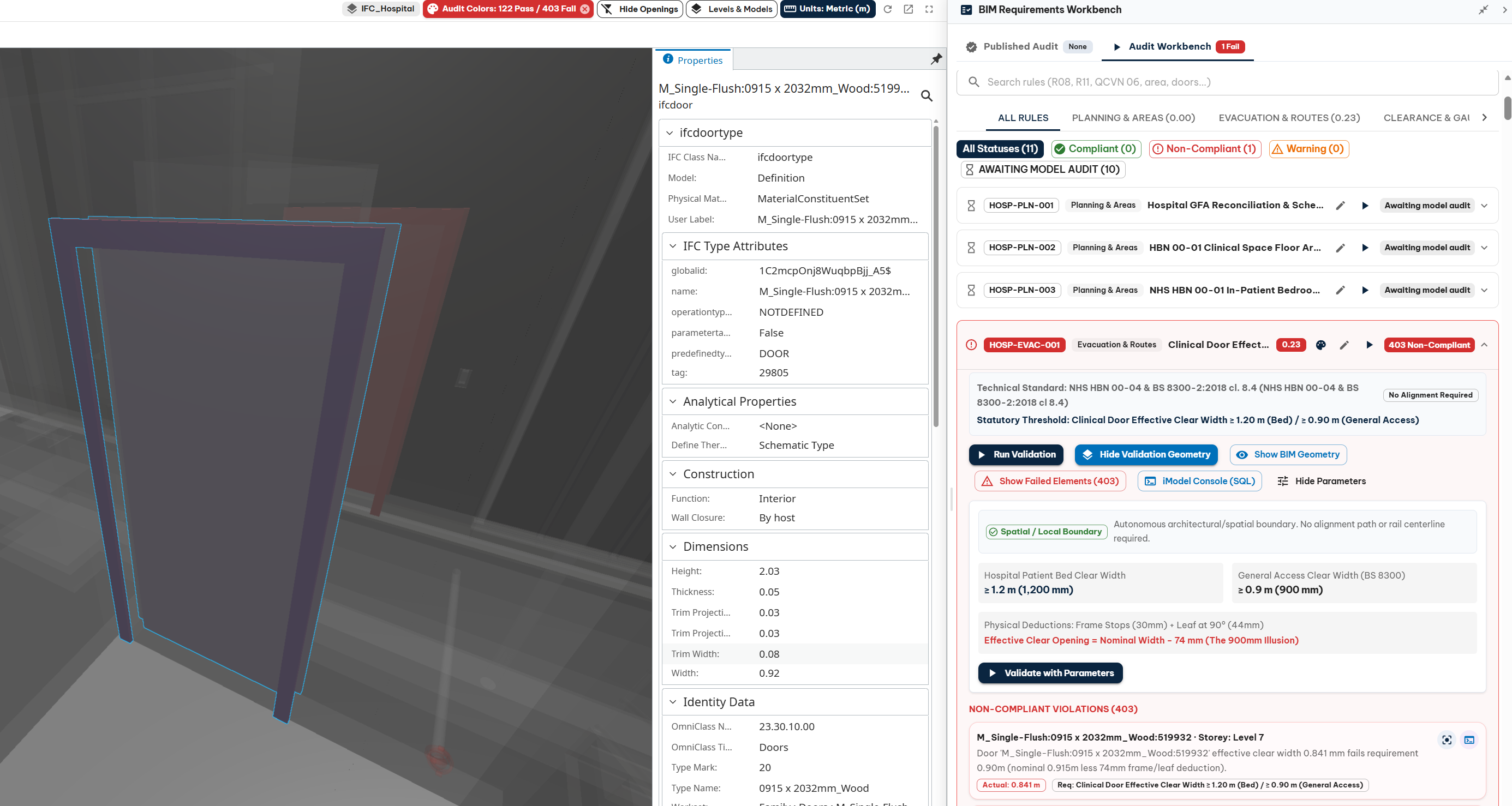Click Validate with Parameters button
Screen dimensions: 1512x806
pos(1050,673)
